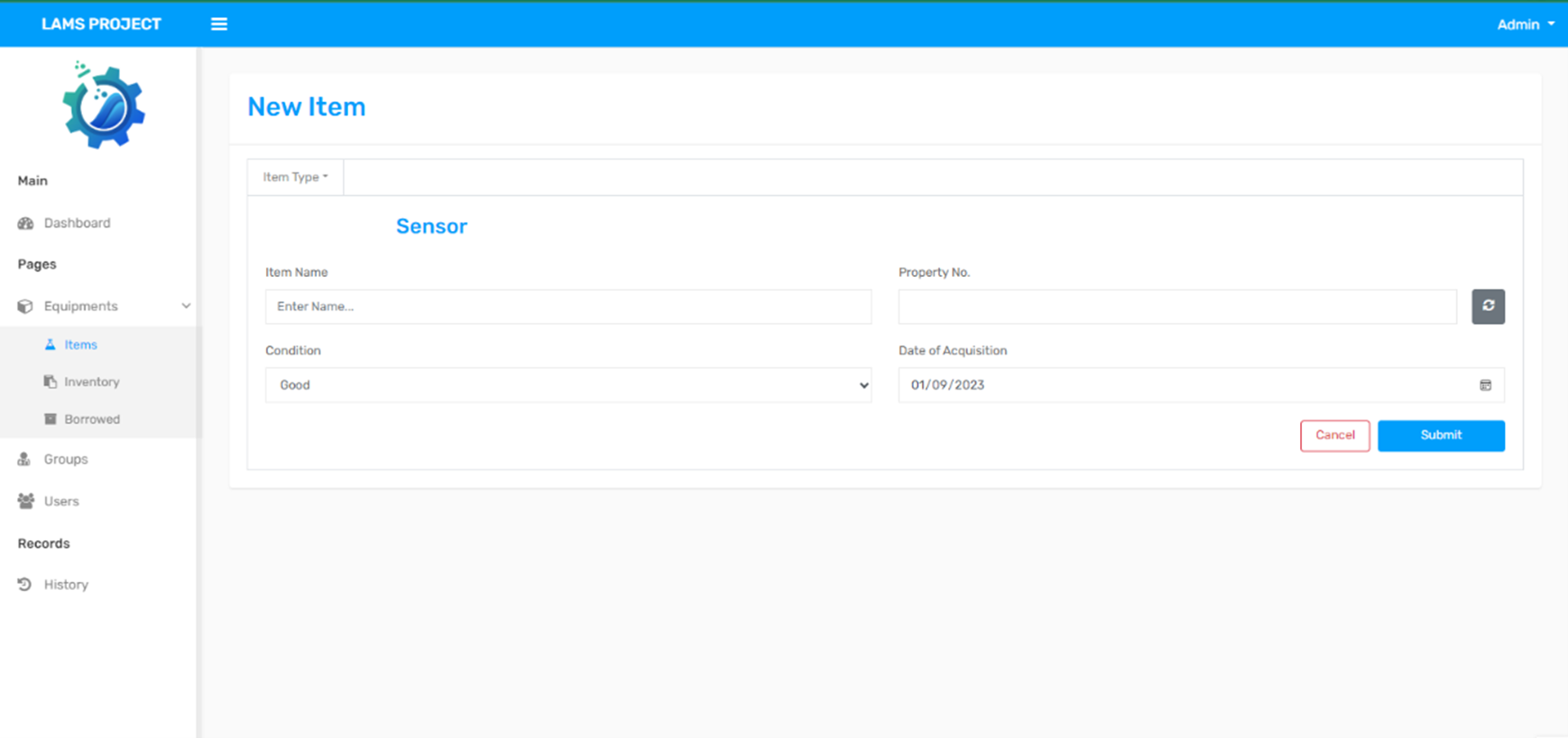The image size is (1568, 738).
Task: Open the Condition select box
Action: pos(568,385)
